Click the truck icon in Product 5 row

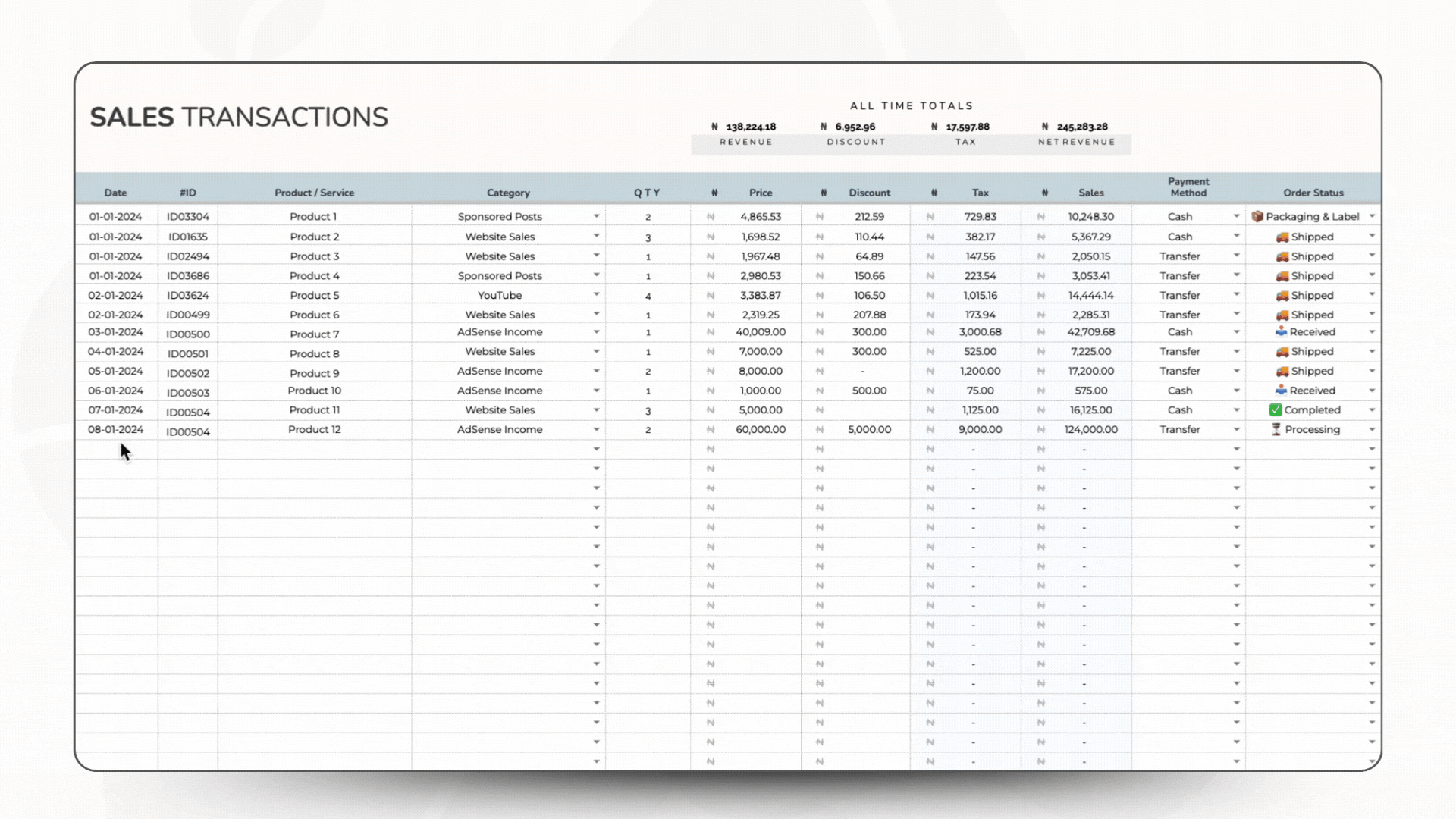click(x=1282, y=296)
